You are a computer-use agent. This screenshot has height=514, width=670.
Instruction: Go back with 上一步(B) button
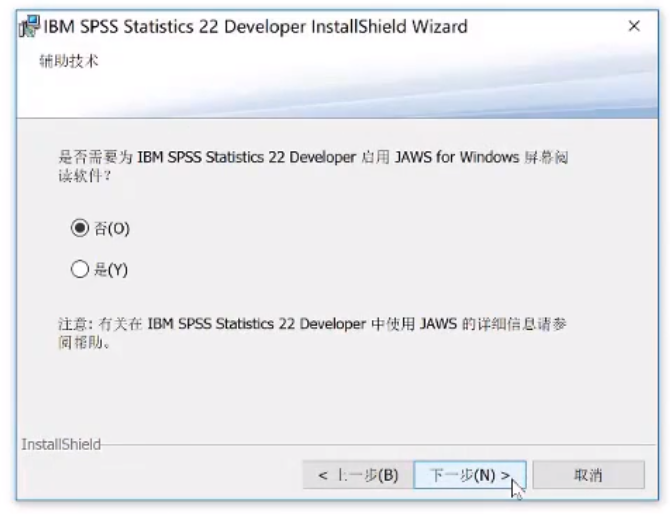pos(358,475)
